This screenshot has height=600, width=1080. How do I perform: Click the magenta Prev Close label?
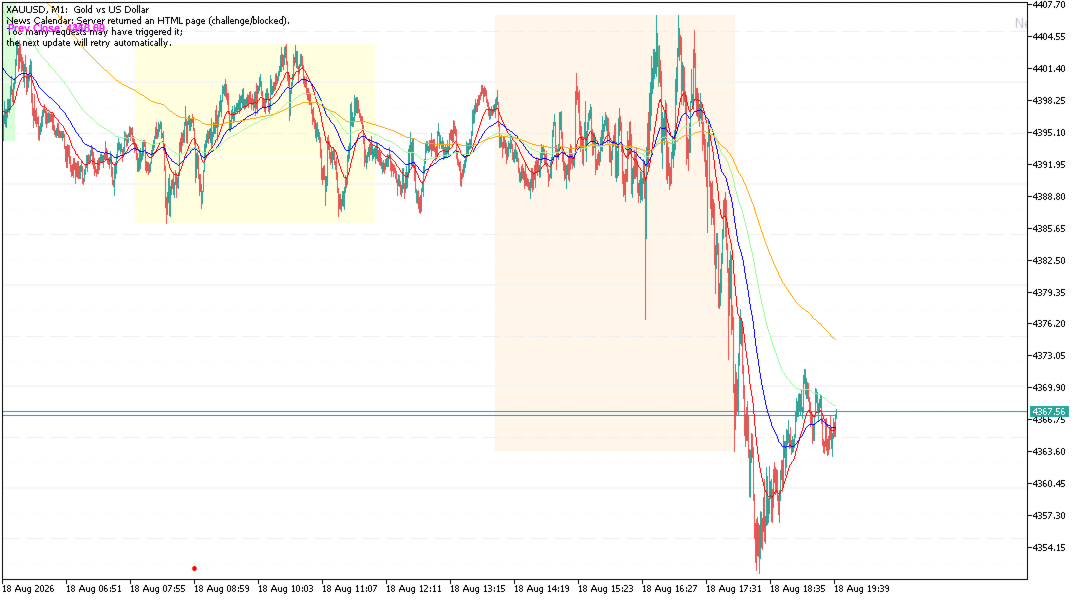pos(56,29)
